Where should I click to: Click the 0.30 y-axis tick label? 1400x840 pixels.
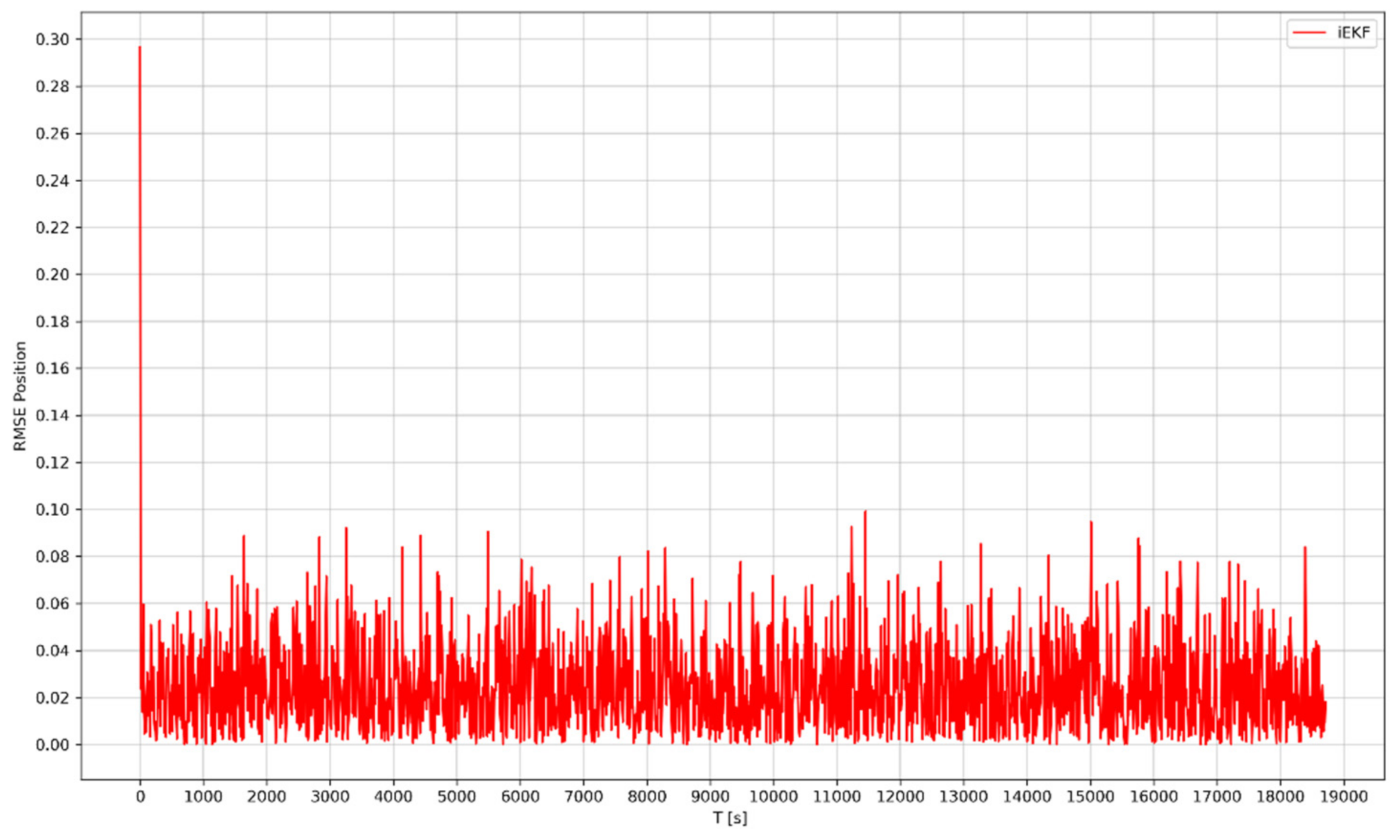[53, 39]
